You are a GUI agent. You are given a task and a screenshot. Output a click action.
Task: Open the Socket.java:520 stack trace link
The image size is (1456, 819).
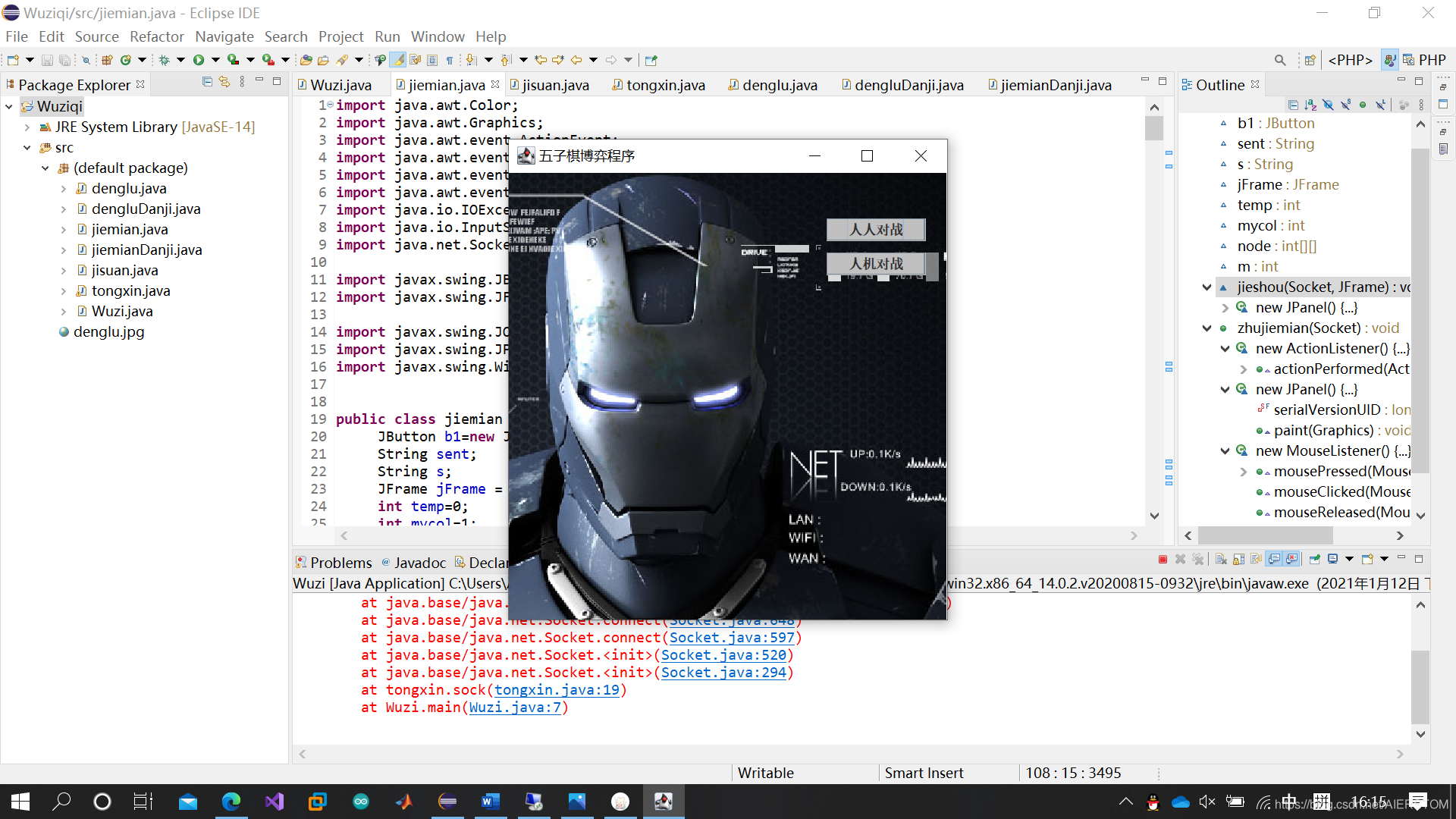(723, 656)
